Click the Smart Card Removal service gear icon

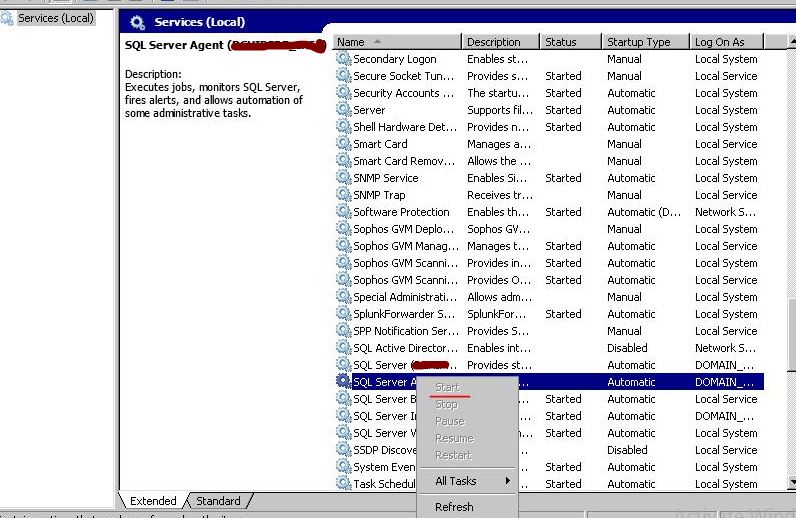point(344,160)
